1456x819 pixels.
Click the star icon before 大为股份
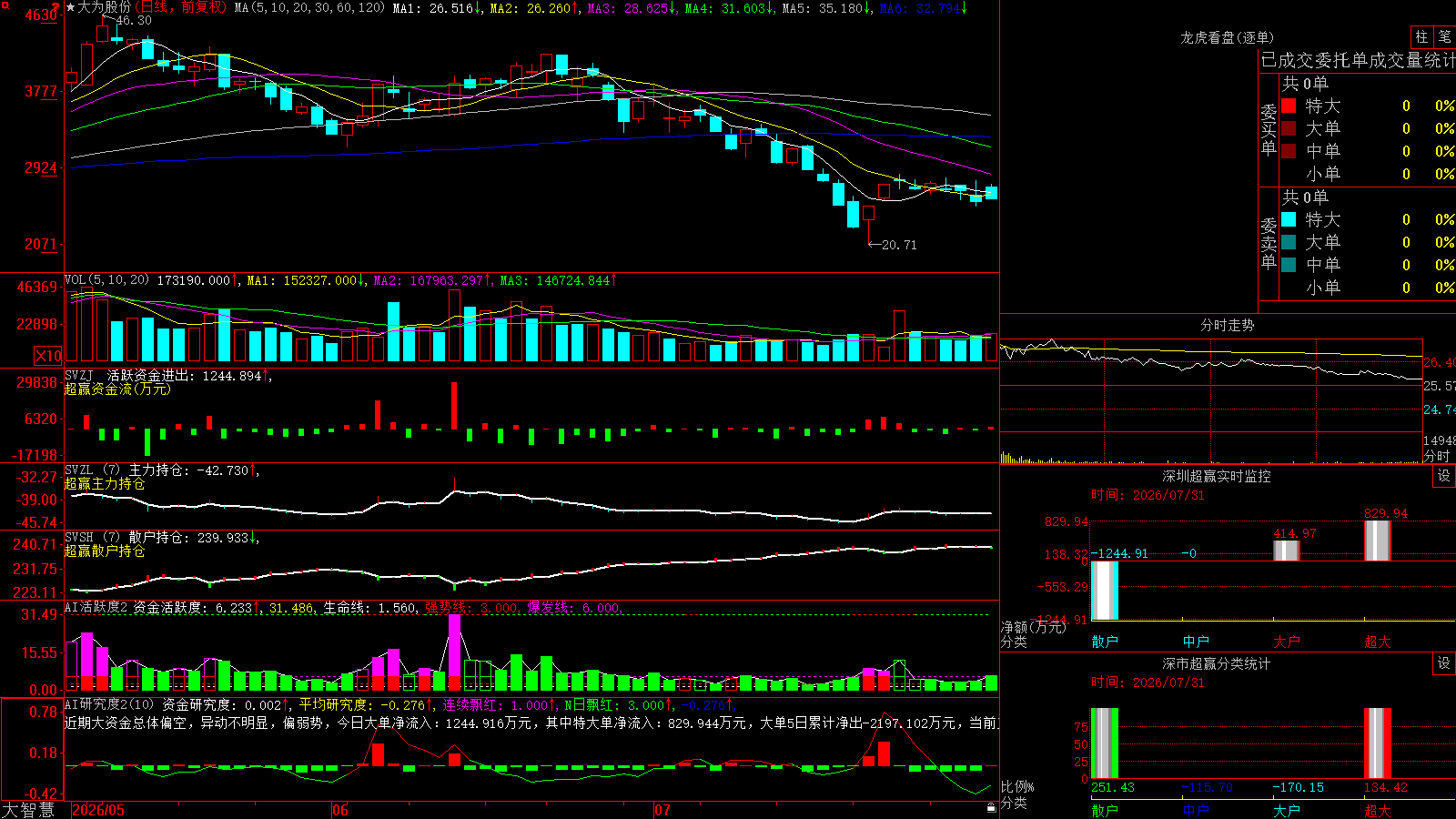(71, 7)
